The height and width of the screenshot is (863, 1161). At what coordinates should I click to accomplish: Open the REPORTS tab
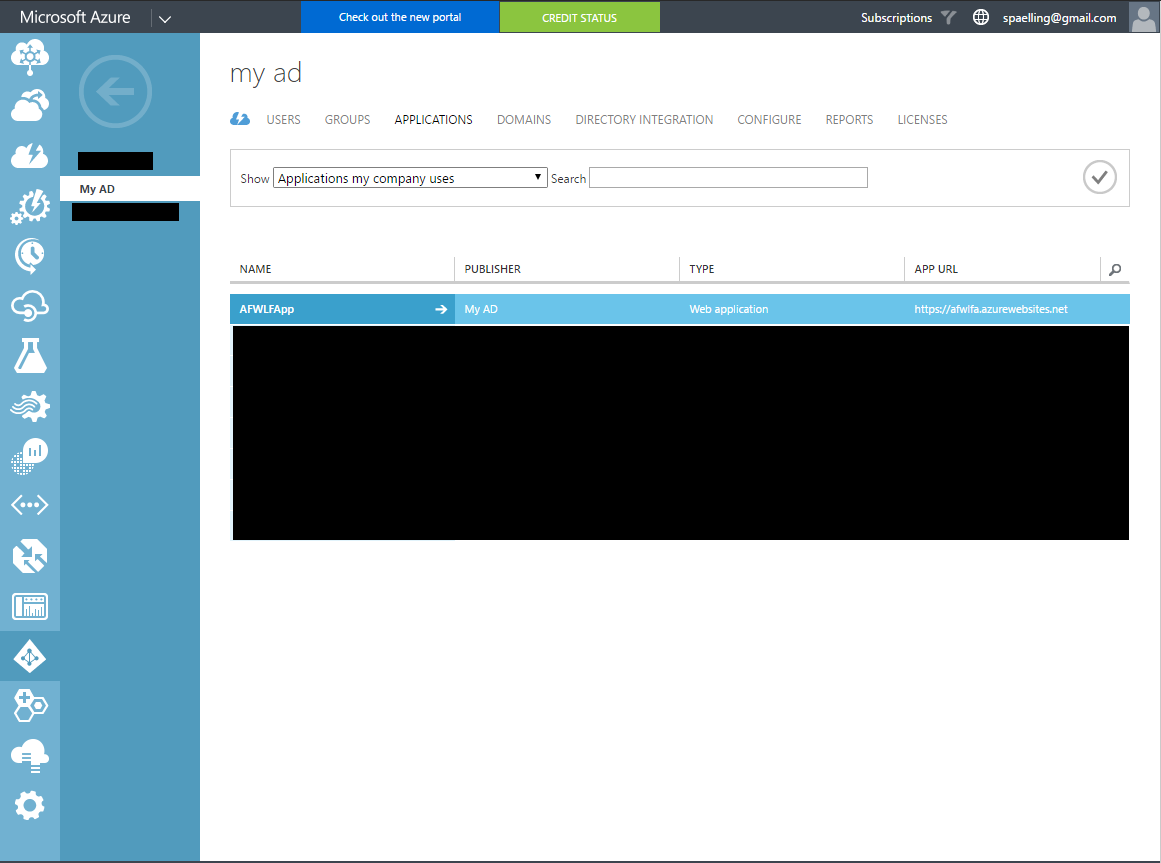click(x=849, y=120)
